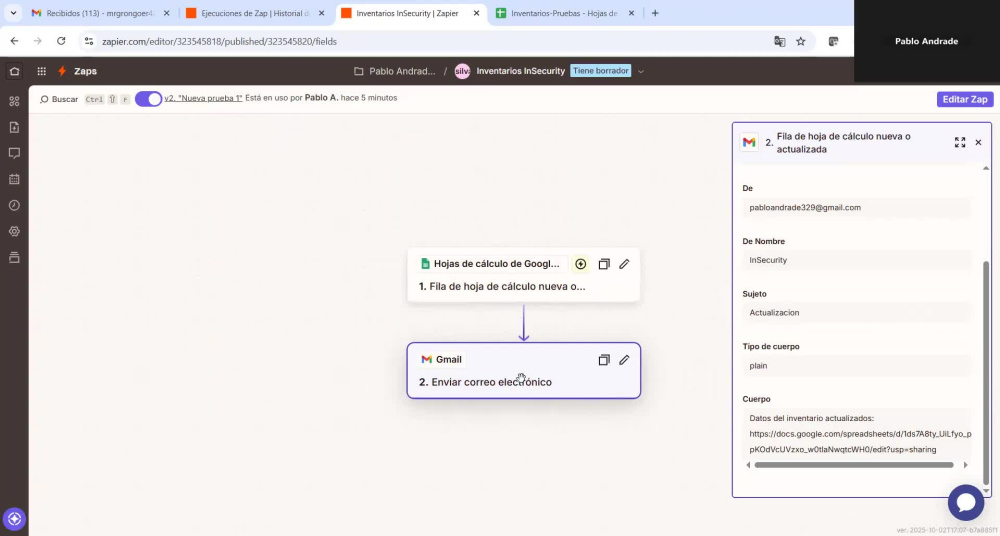Open the settings gear icon in sidebar
This screenshot has height=536, width=1000.
click(x=14, y=231)
